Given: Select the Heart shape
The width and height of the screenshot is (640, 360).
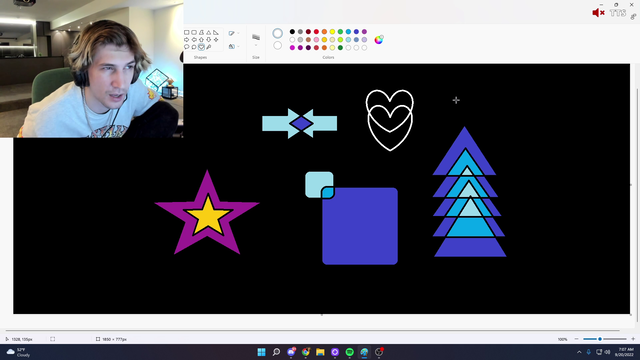Looking at the screenshot, I should pos(201,47).
